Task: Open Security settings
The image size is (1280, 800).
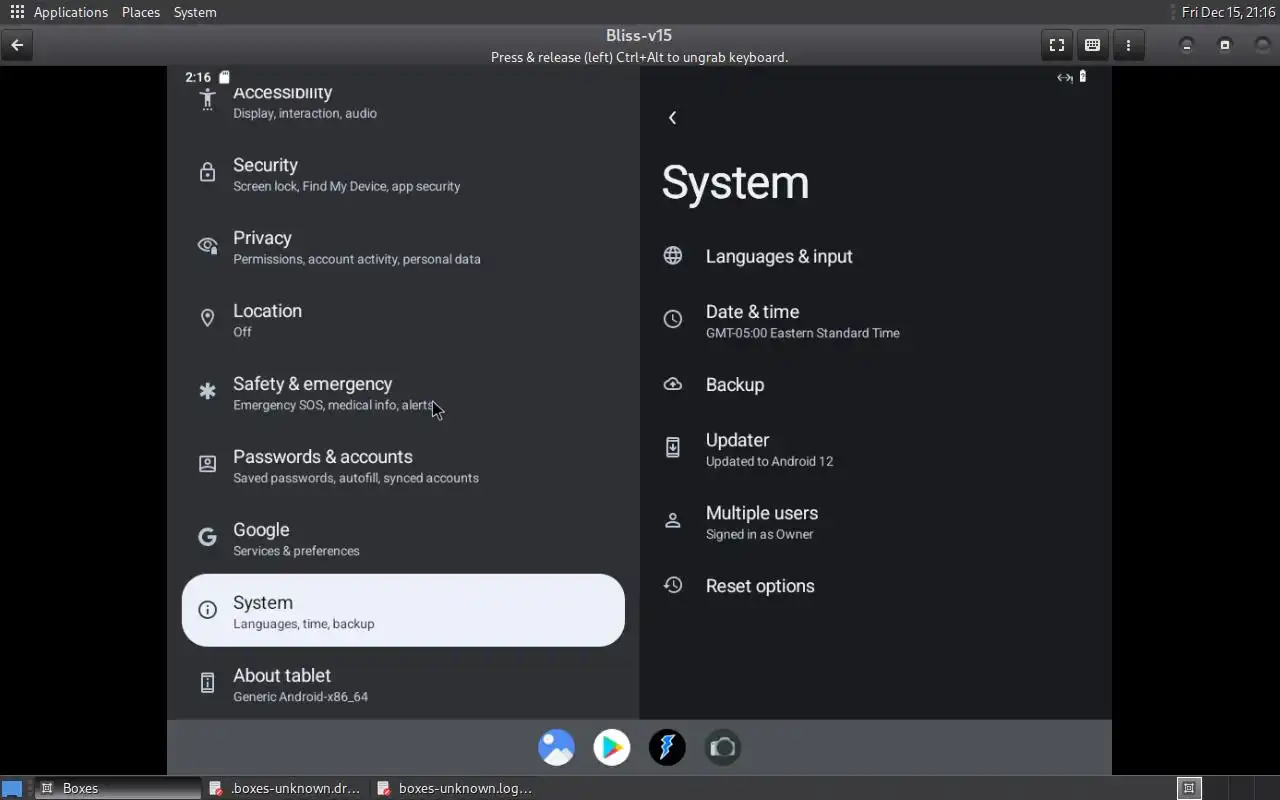Action: (x=403, y=174)
